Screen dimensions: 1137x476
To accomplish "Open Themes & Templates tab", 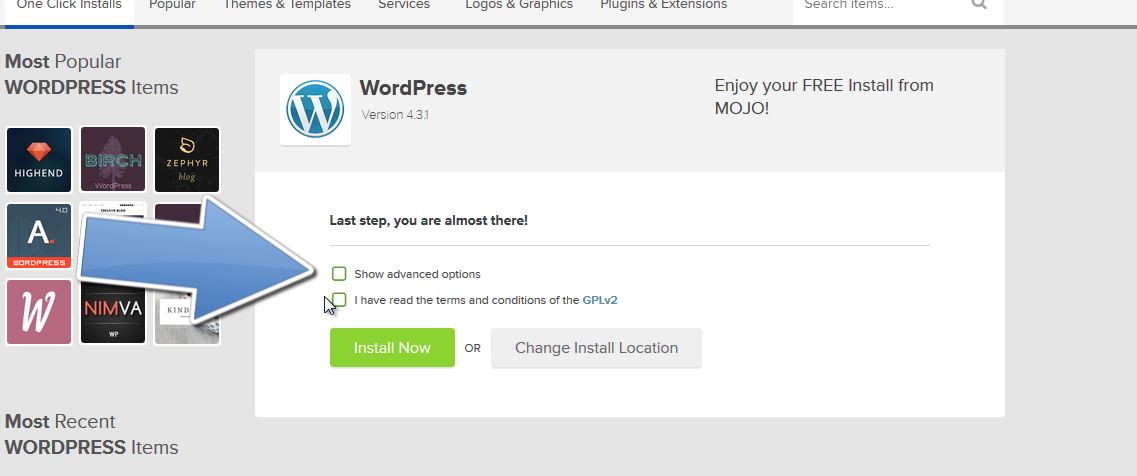I will point(286,6).
